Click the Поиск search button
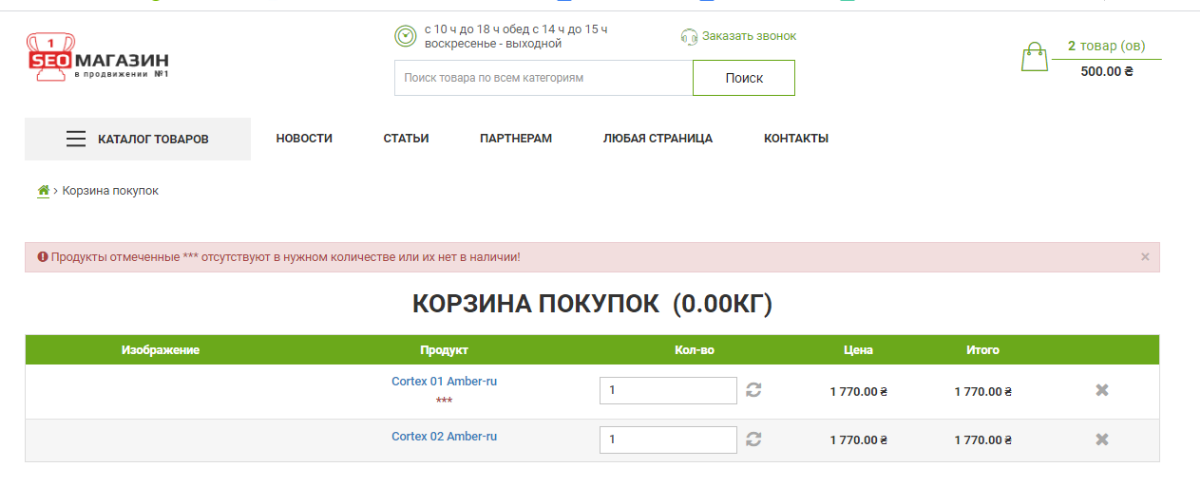This screenshot has width=1200, height=504. pos(744,78)
